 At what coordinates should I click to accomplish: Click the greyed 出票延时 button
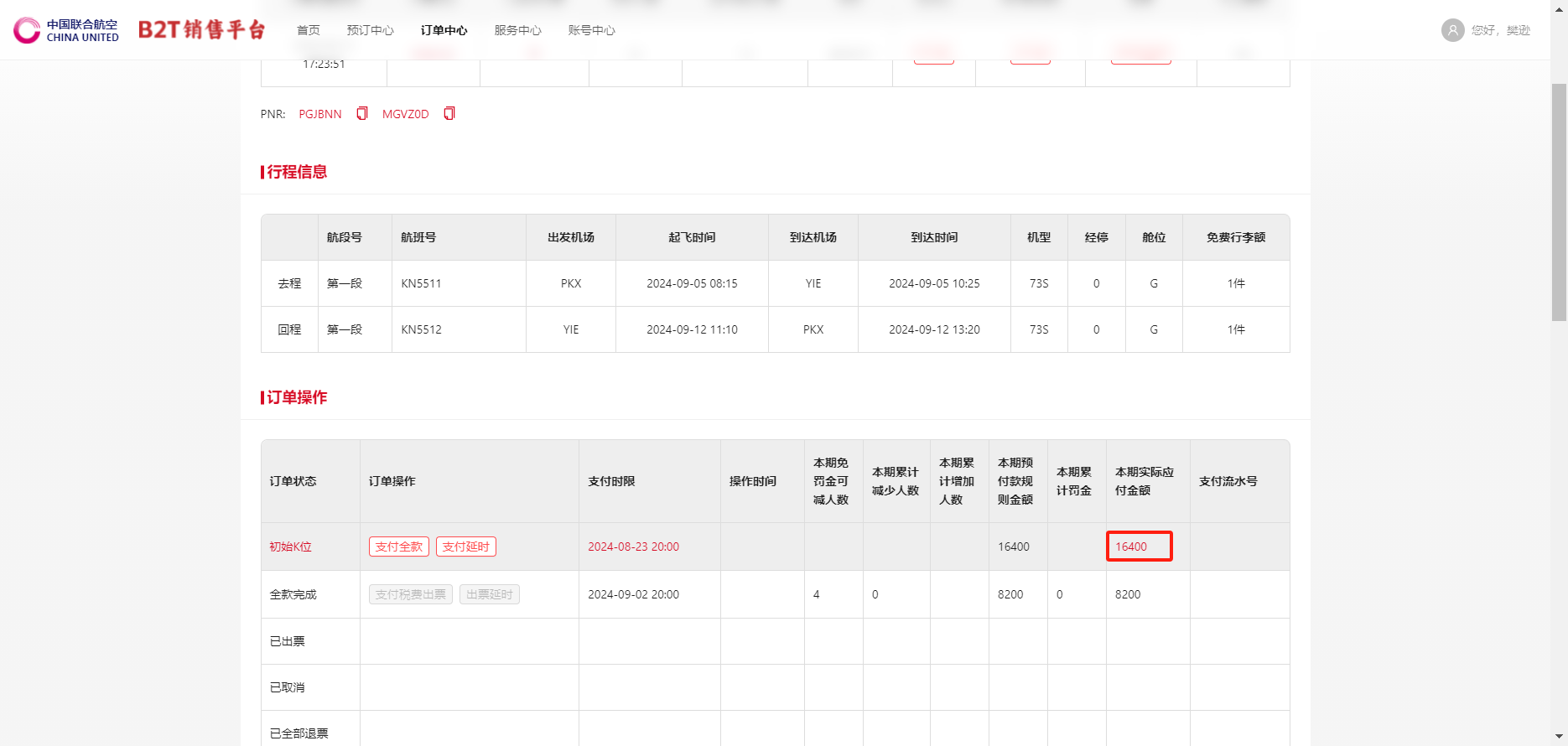click(x=490, y=594)
